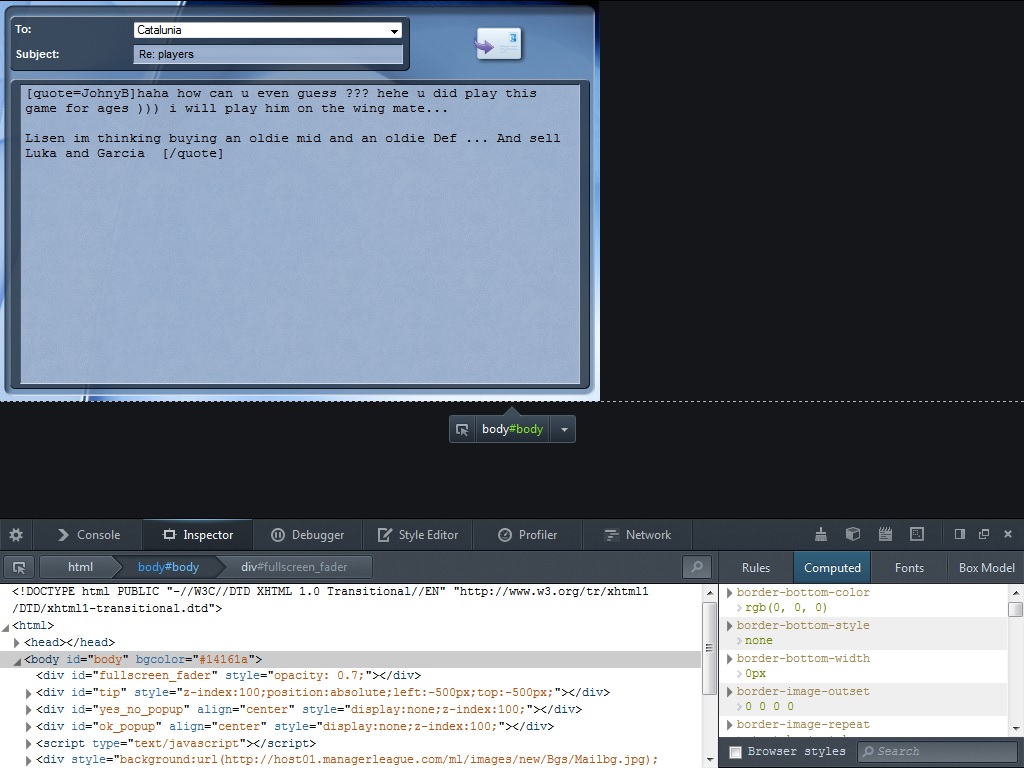
Task: Open the markup search magnifier button
Action: (x=697, y=567)
